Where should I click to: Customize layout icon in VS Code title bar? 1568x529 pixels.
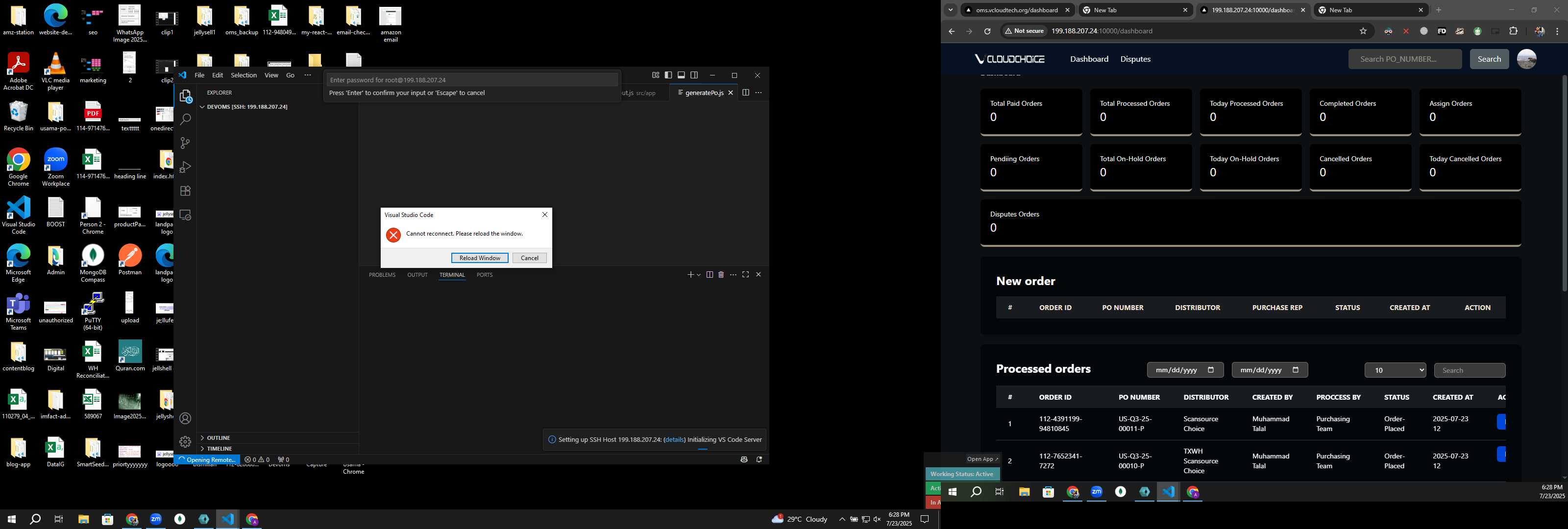(656, 75)
